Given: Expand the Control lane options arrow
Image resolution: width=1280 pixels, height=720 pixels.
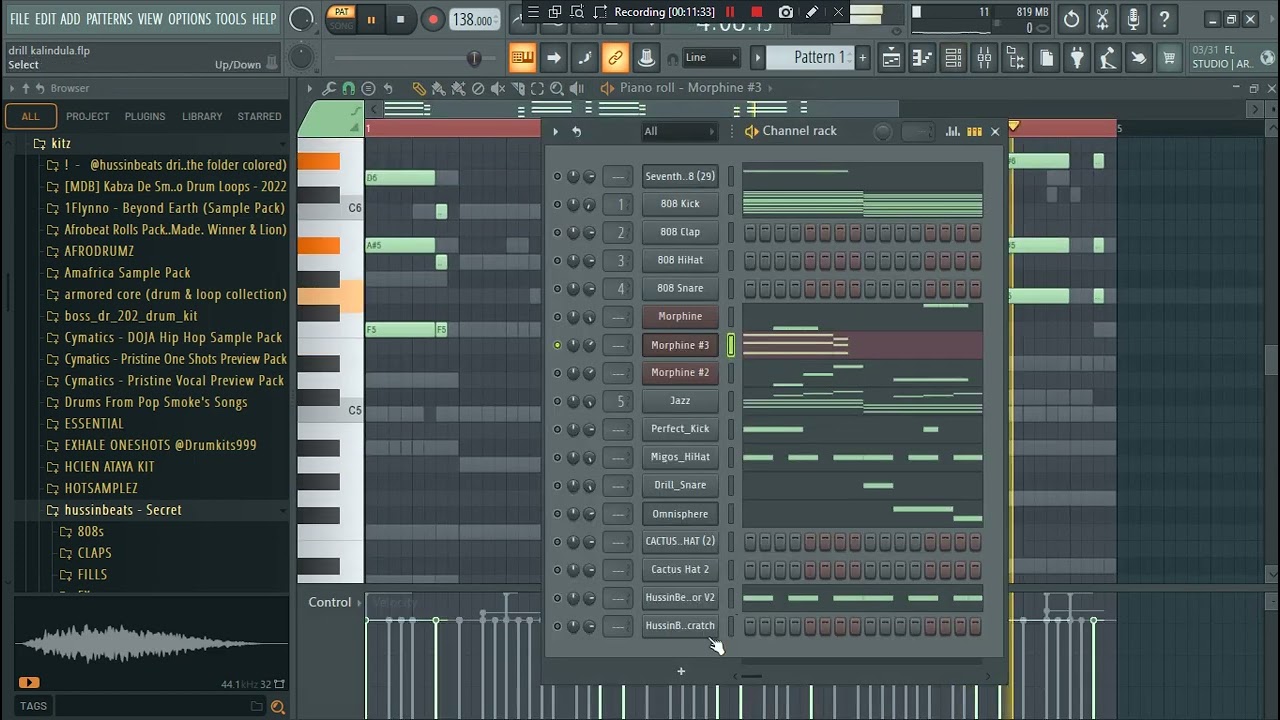Looking at the screenshot, I should pyautogui.click(x=361, y=602).
